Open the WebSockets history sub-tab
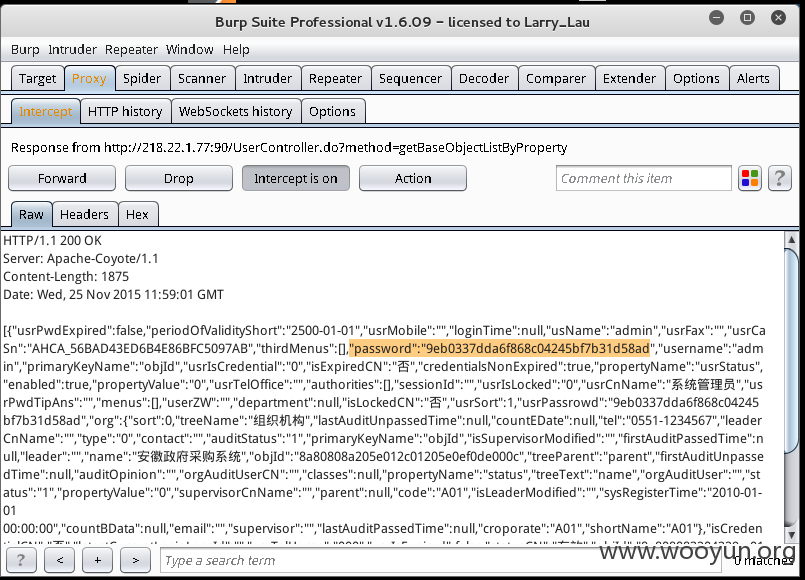Image resolution: width=805 pixels, height=580 pixels. (x=236, y=111)
